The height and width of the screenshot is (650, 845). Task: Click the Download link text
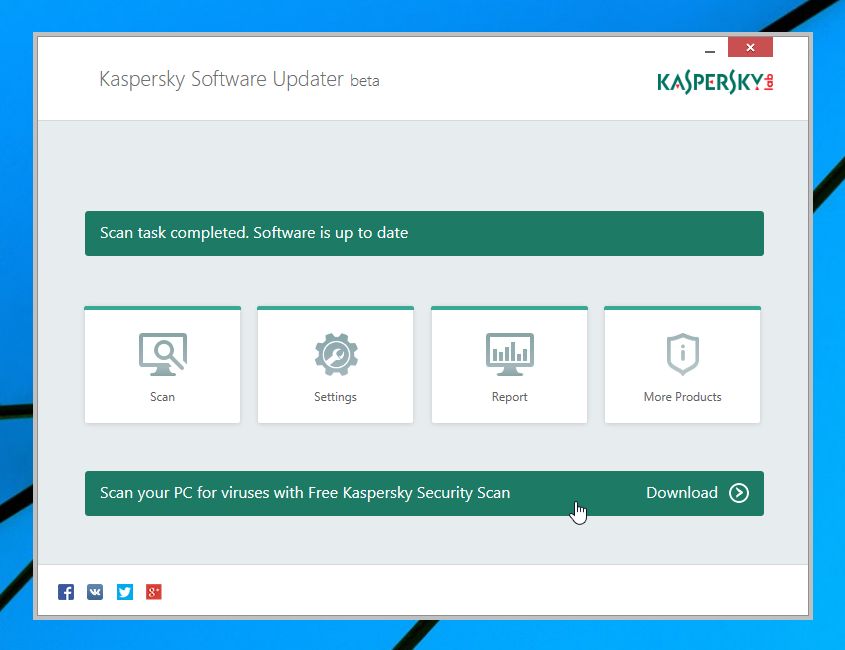point(682,493)
